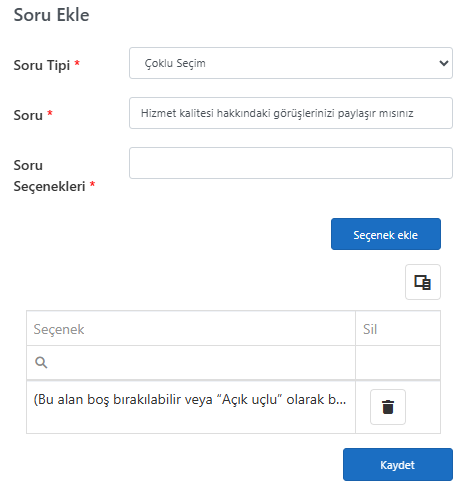Open the column chooser icon above the table
Screen dimensions: 466x495
point(423,282)
